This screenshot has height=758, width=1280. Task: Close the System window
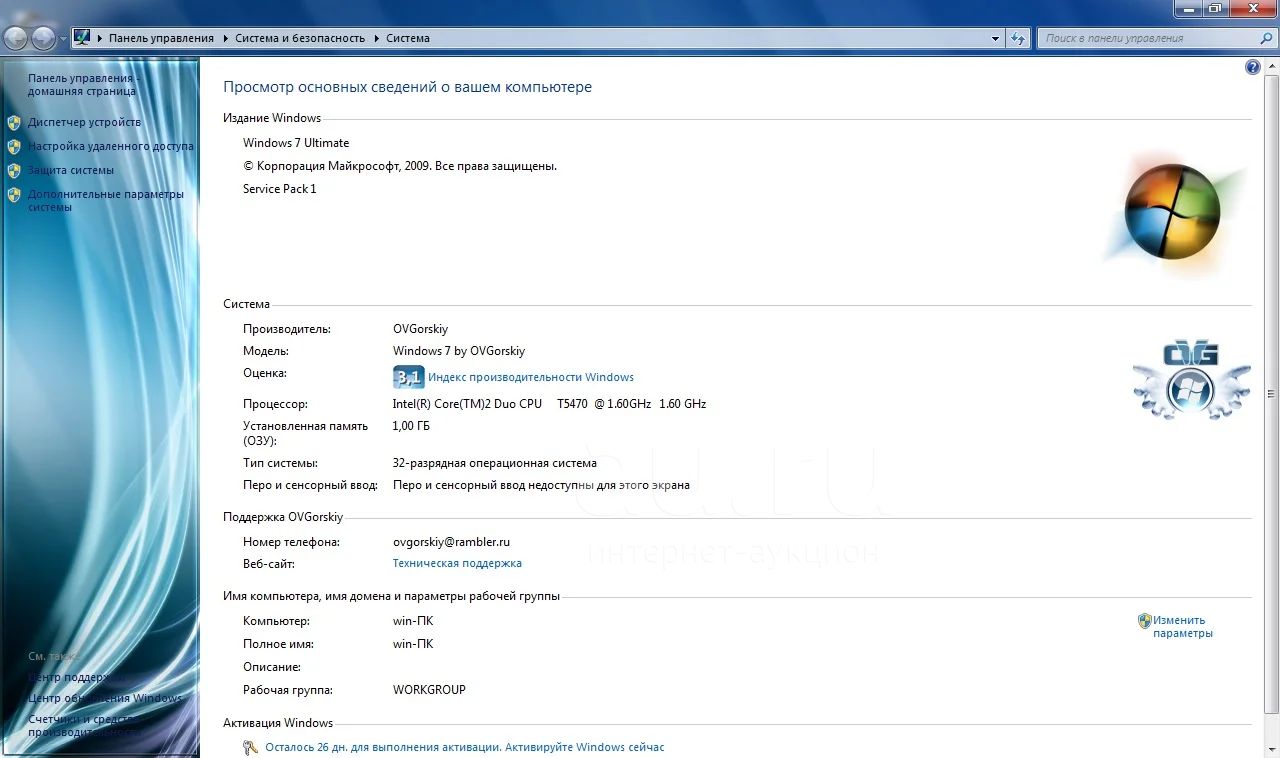(1252, 8)
